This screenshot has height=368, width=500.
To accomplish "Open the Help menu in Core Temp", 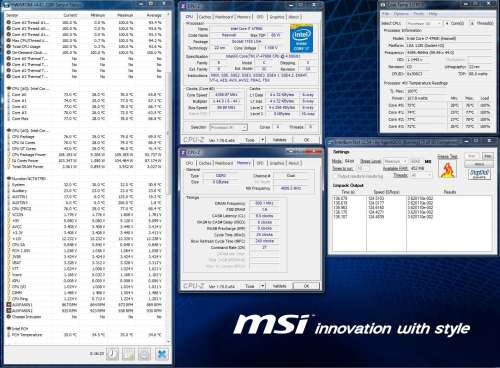I will click(433, 14).
